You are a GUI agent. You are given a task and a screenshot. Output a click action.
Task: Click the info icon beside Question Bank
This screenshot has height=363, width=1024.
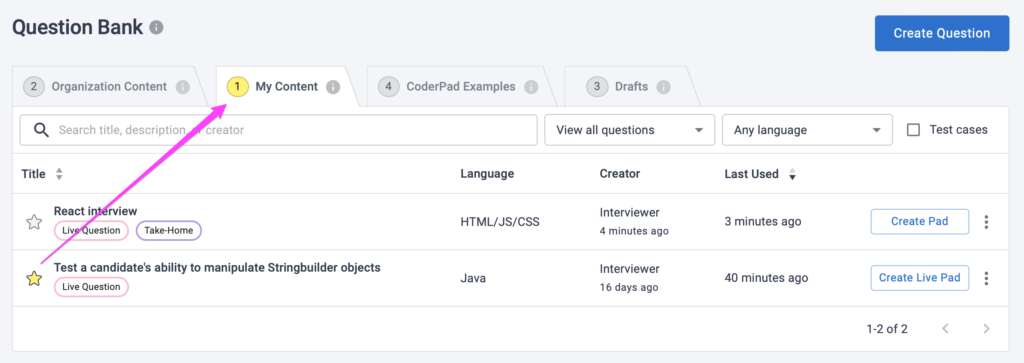pos(156,28)
